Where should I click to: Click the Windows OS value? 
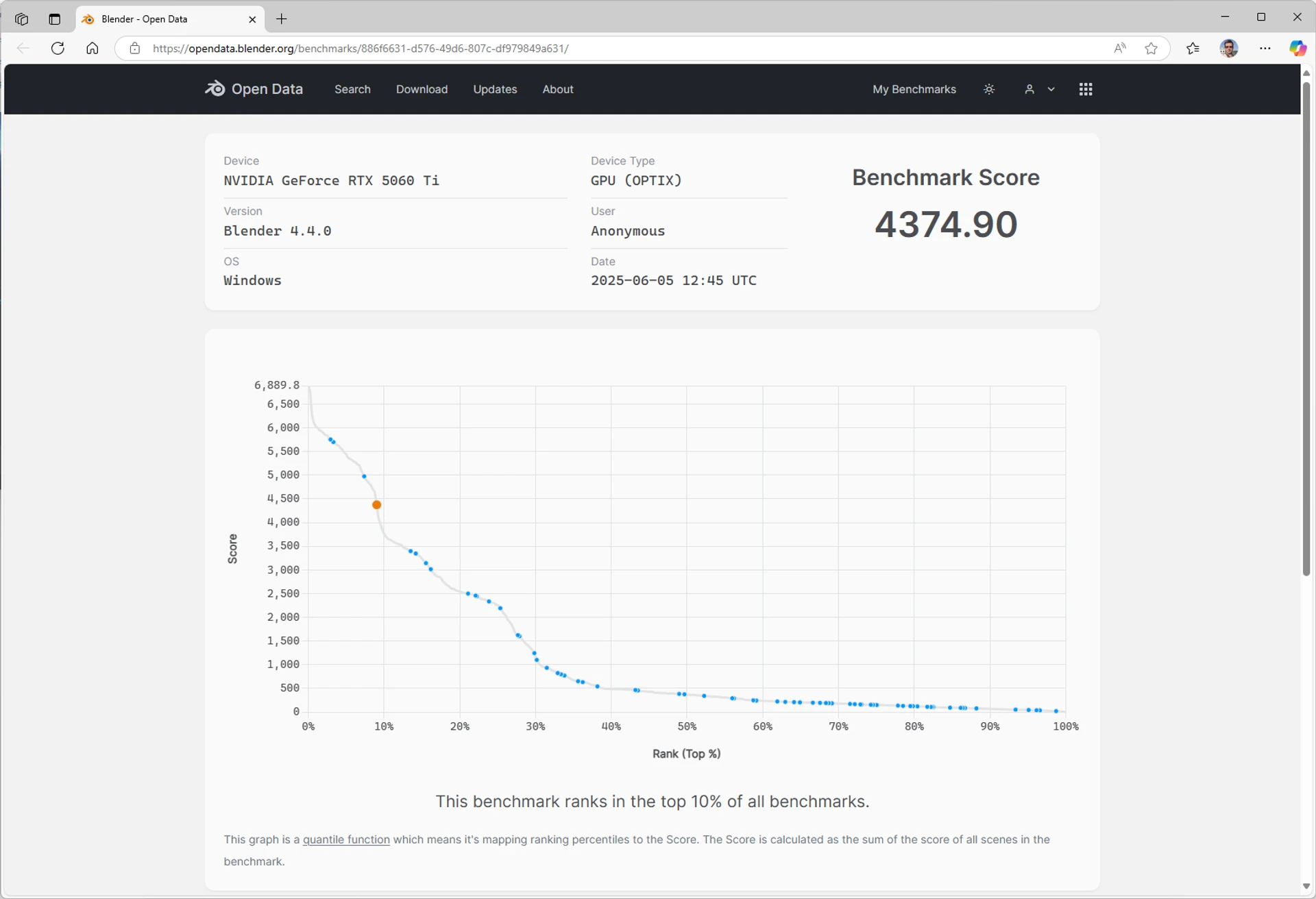[252, 281]
